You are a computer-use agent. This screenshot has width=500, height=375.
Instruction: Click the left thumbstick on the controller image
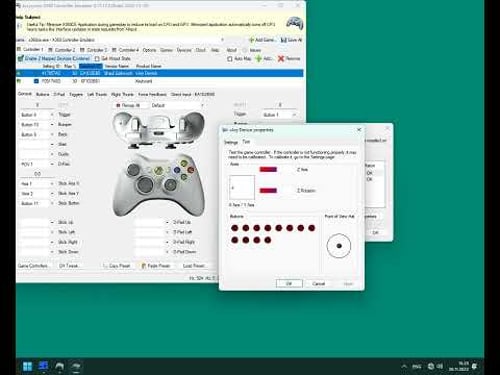(x=133, y=169)
